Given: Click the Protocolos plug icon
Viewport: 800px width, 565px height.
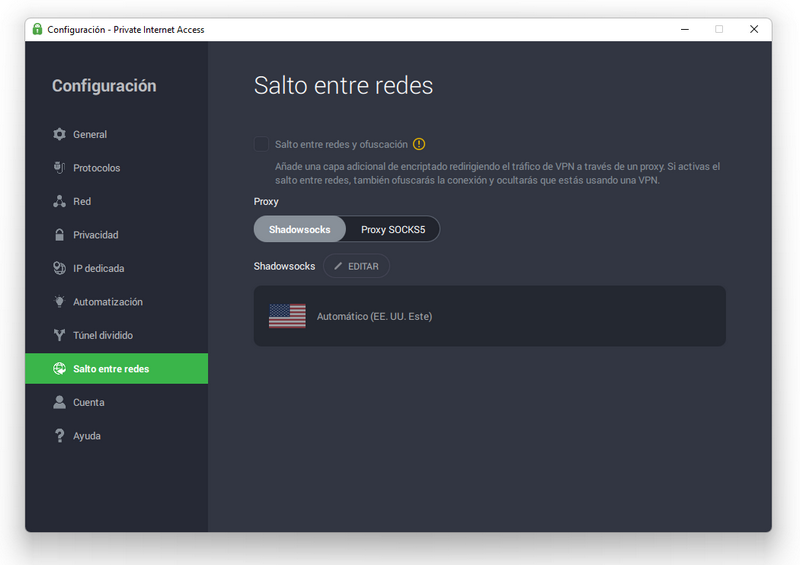Looking at the screenshot, I should [x=59, y=167].
